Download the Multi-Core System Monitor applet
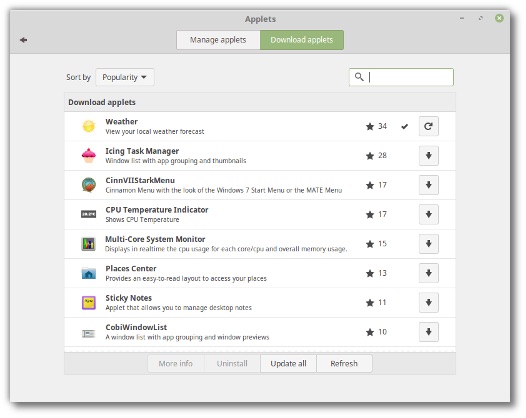 pyautogui.click(x=428, y=244)
